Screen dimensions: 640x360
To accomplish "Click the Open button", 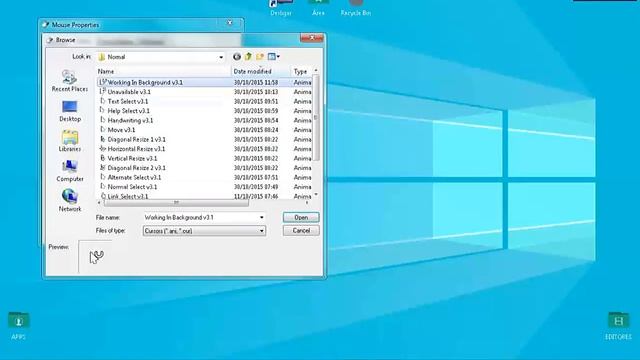I will pos(301,218).
